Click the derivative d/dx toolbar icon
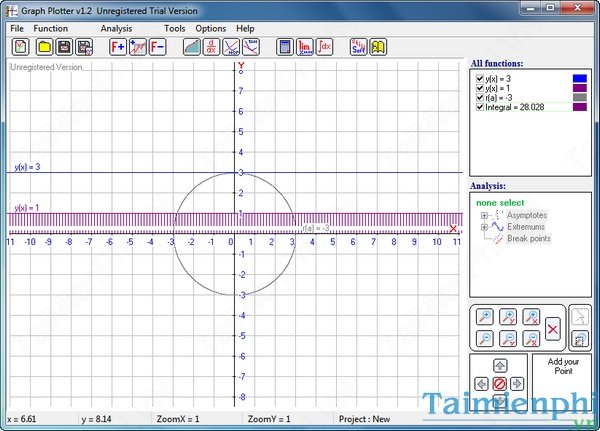 [211, 46]
